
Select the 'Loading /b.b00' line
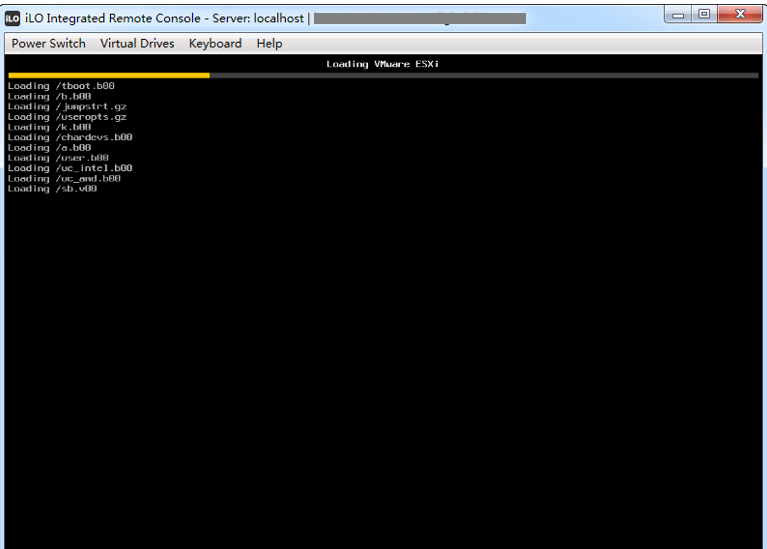(49, 96)
